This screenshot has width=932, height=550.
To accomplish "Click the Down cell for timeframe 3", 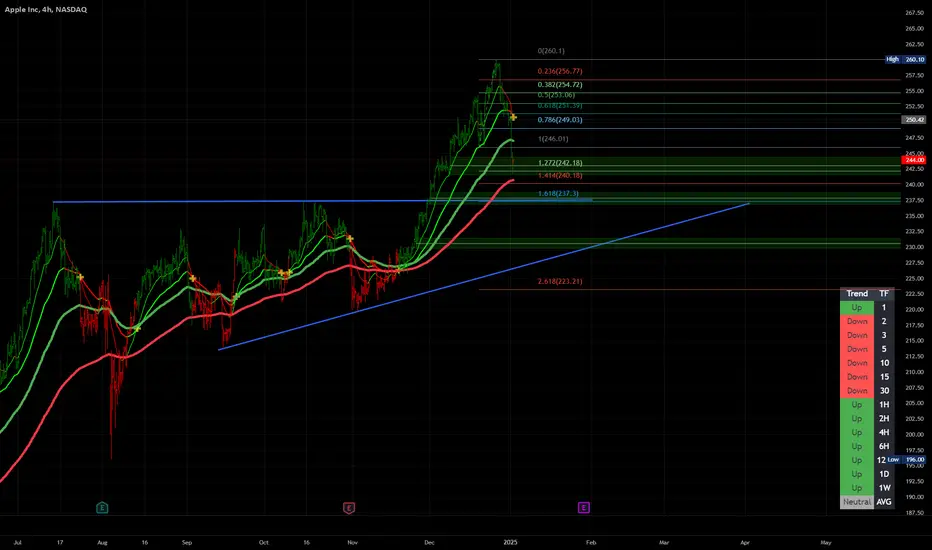I will pyautogui.click(x=857, y=335).
